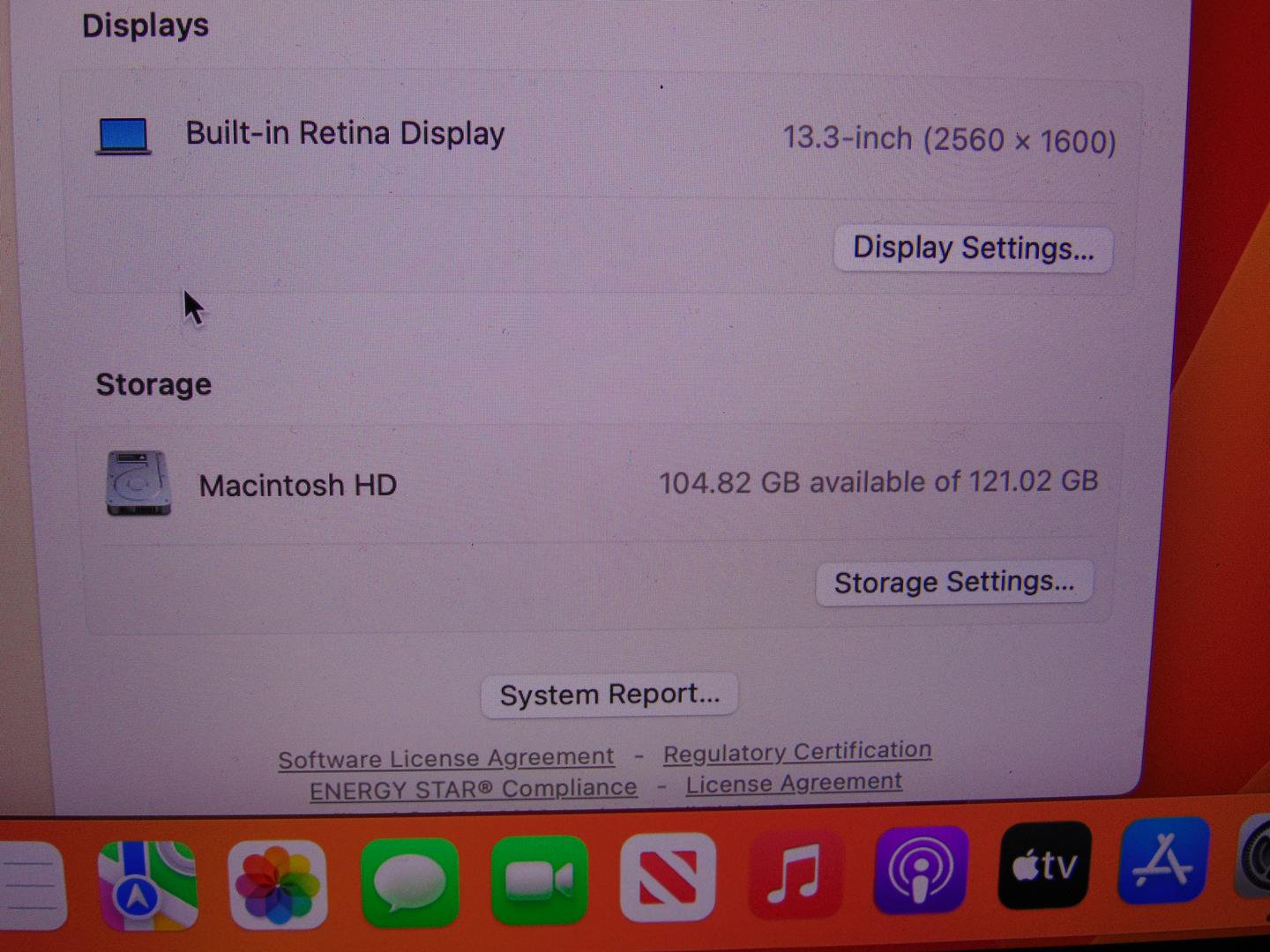The height and width of the screenshot is (952, 1270).
Task: Click the System Report button
Action: point(609,695)
